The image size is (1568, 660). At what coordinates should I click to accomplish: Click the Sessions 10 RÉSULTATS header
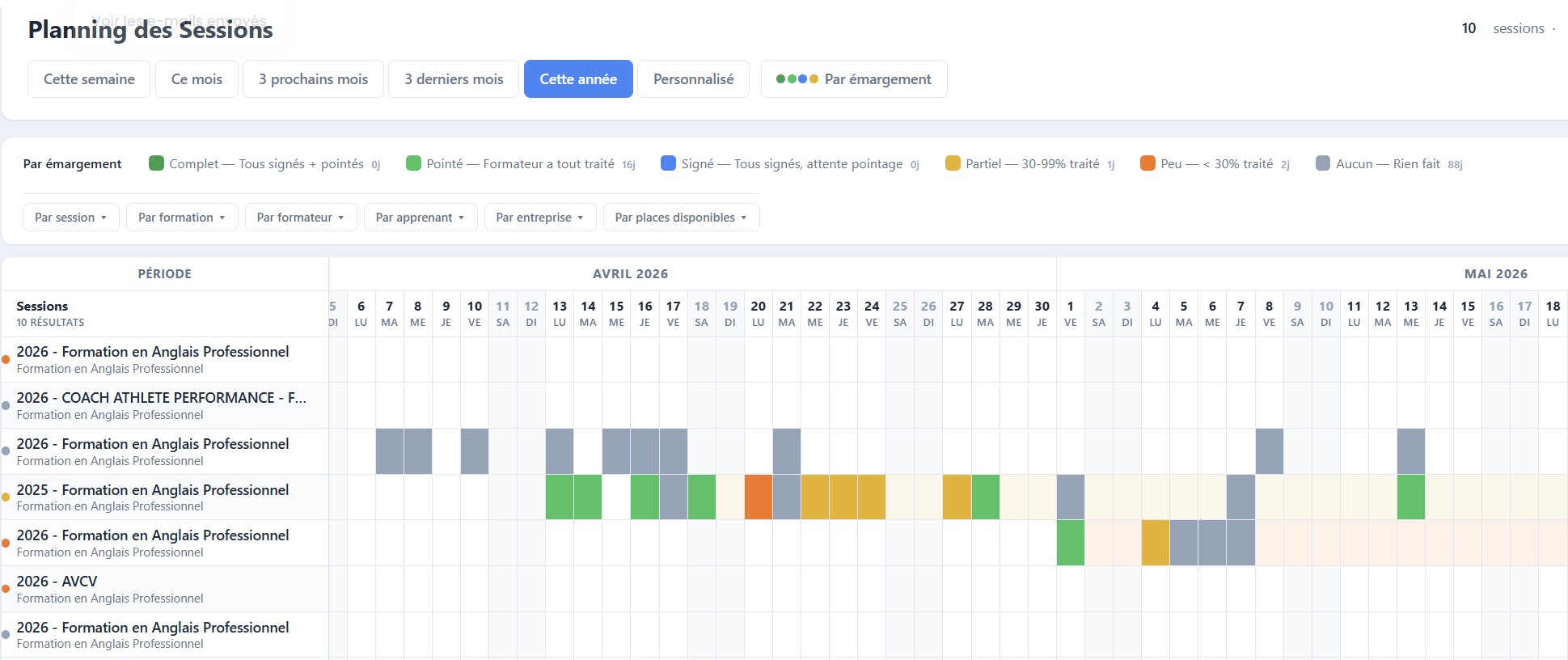pos(165,314)
